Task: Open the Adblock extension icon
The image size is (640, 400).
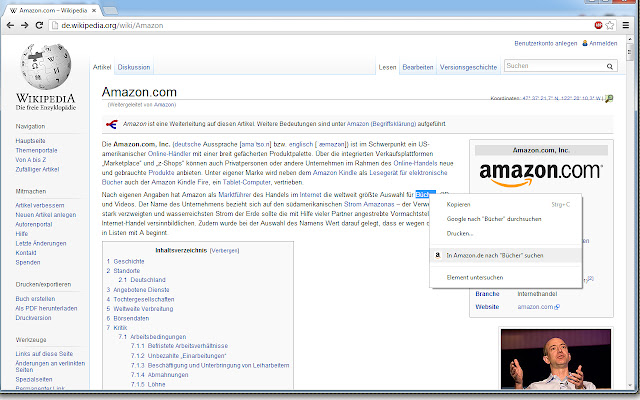Action: click(598, 25)
